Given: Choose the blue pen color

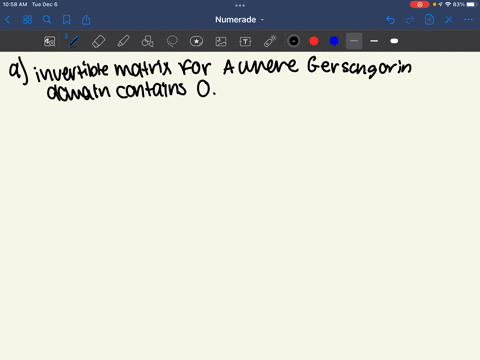Looking at the screenshot, I should point(334,41).
